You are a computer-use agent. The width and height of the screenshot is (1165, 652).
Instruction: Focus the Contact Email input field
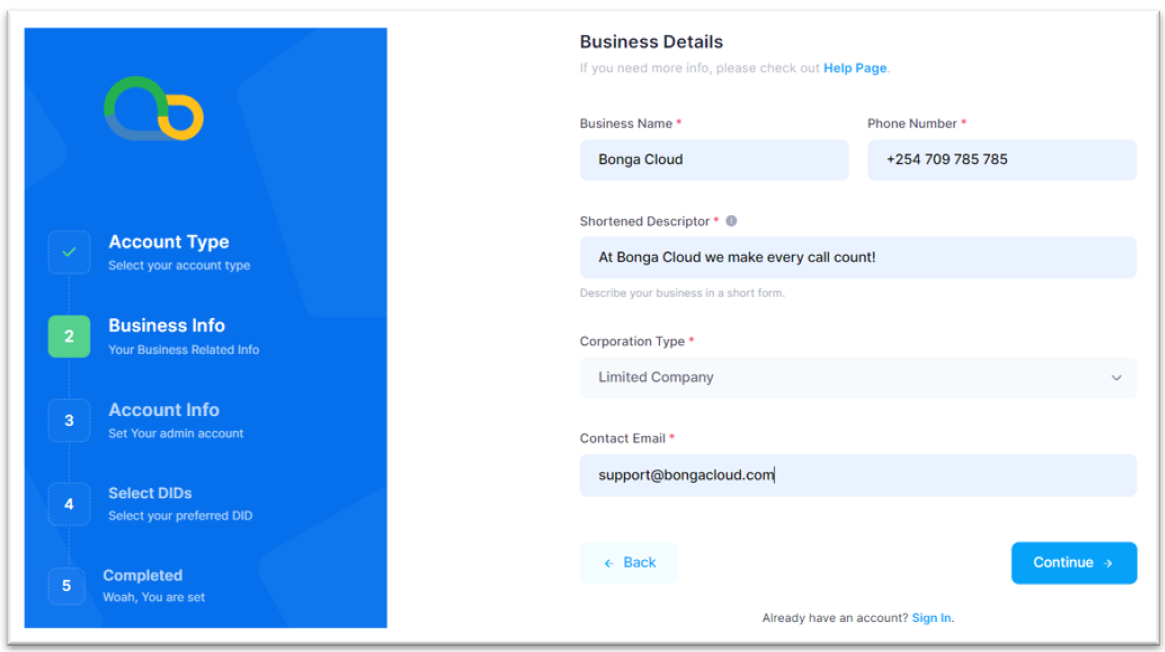pyautogui.click(x=857, y=475)
